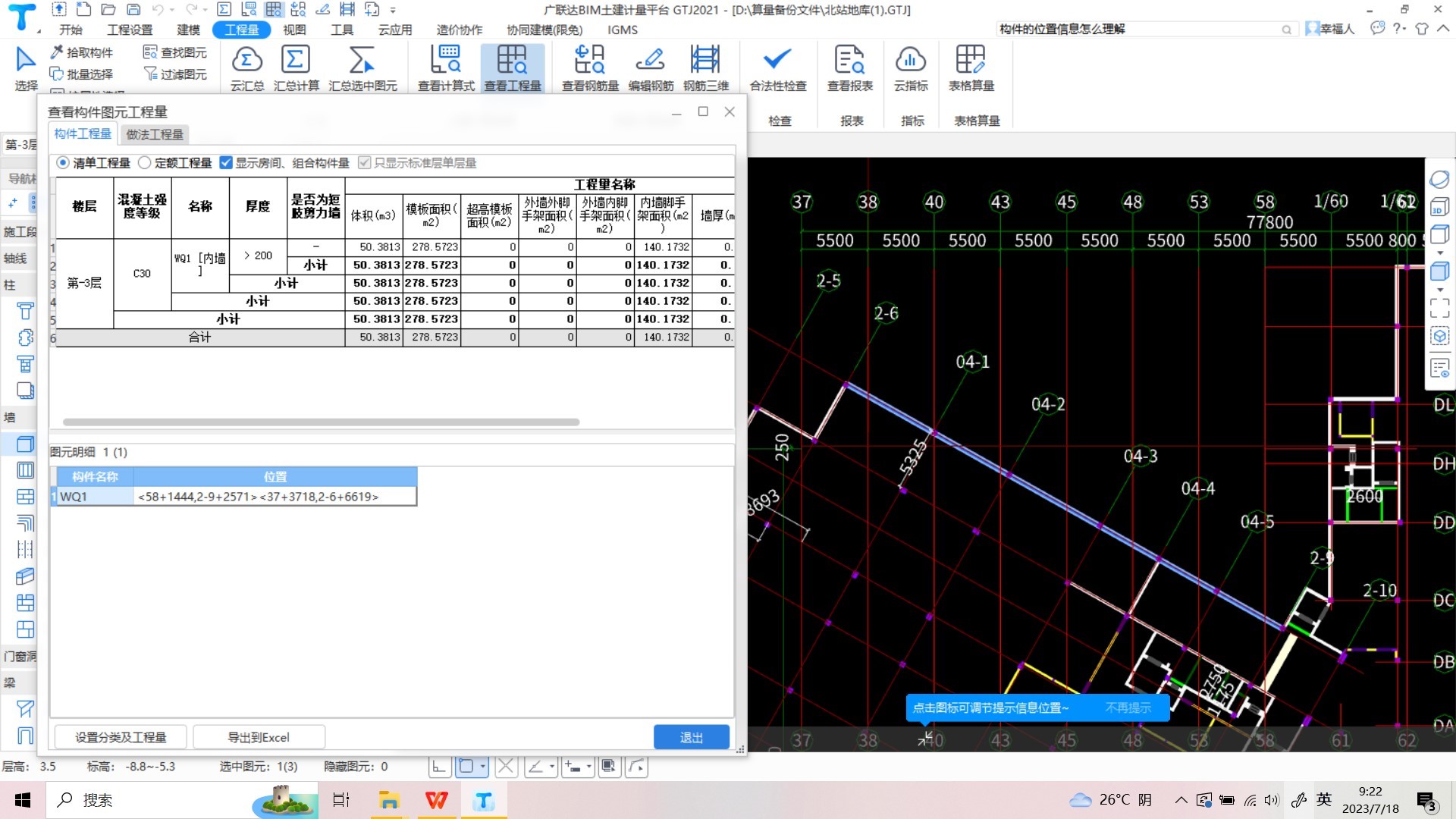This screenshot has width=1456, height=819.
Task: Click 查找图元 find element tool
Action: pos(175,52)
